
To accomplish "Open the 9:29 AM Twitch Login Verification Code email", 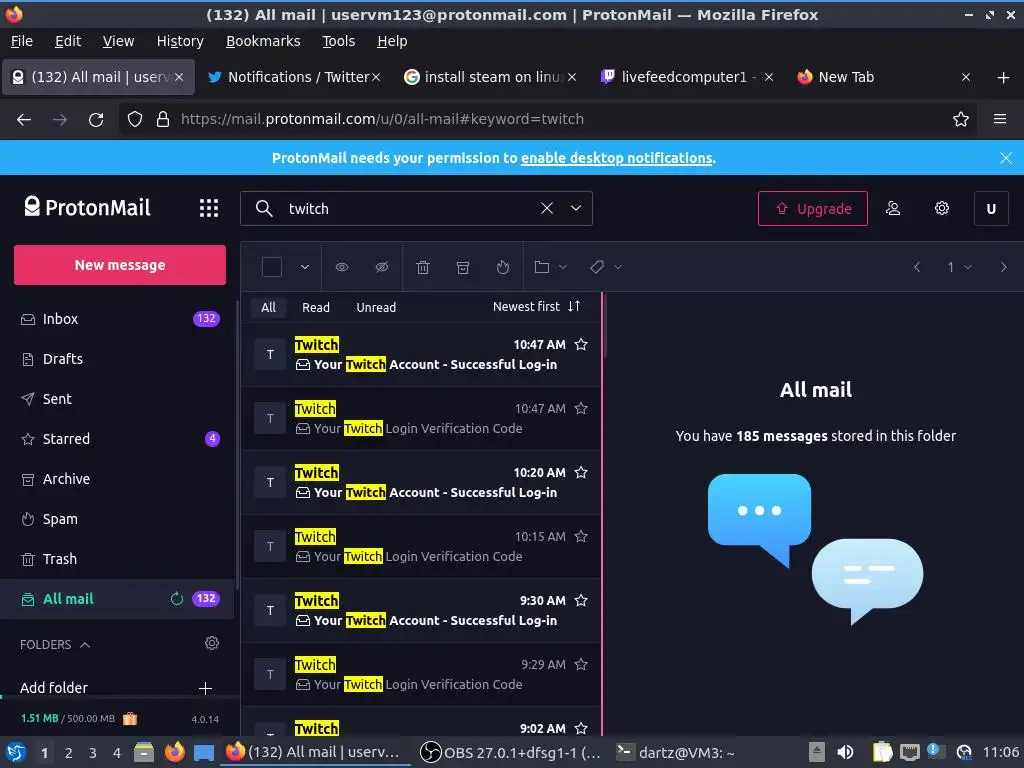I will tap(421, 675).
